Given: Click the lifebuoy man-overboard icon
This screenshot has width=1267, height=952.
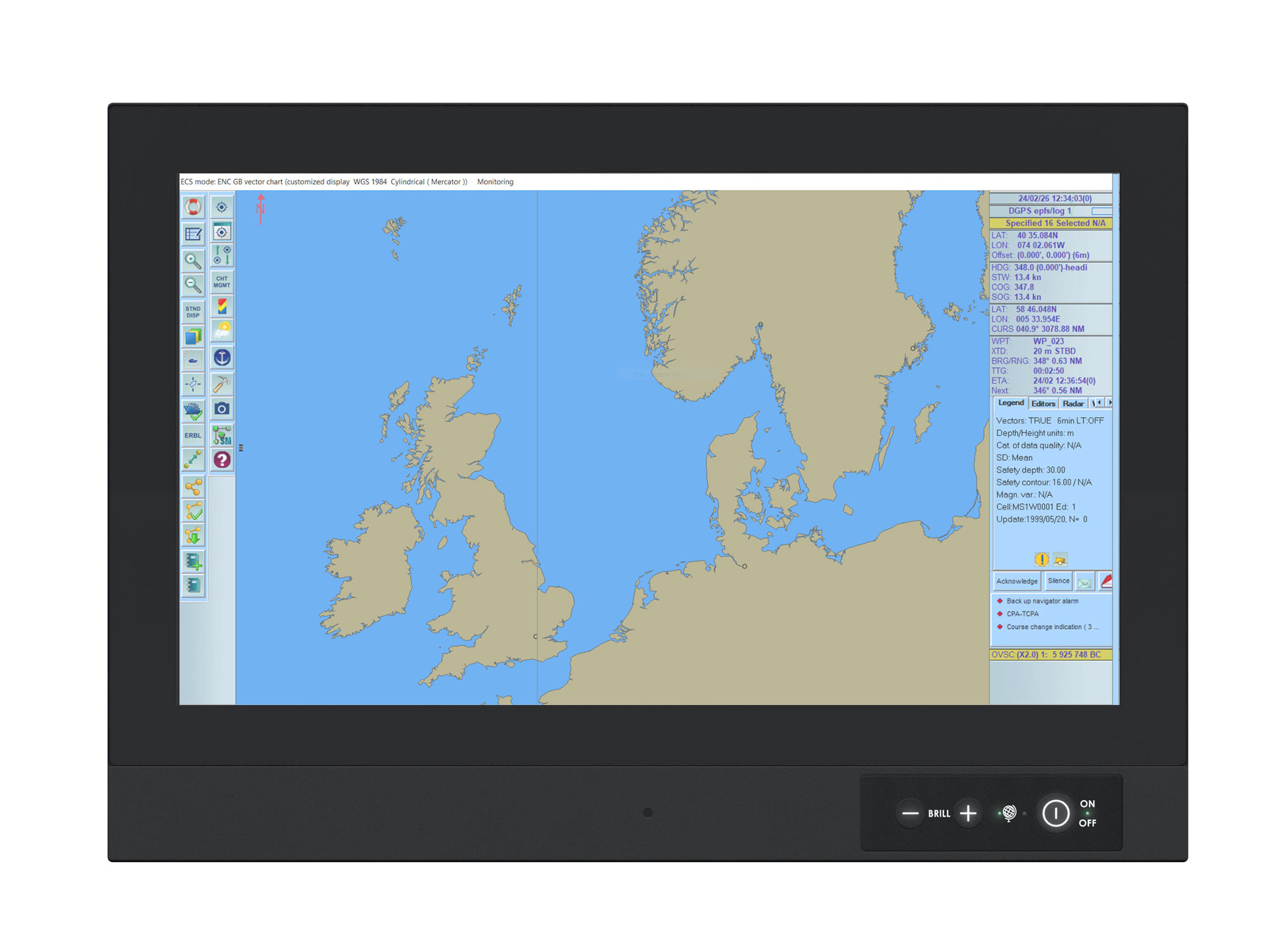Looking at the screenshot, I should pyautogui.click(x=193, y=207).
